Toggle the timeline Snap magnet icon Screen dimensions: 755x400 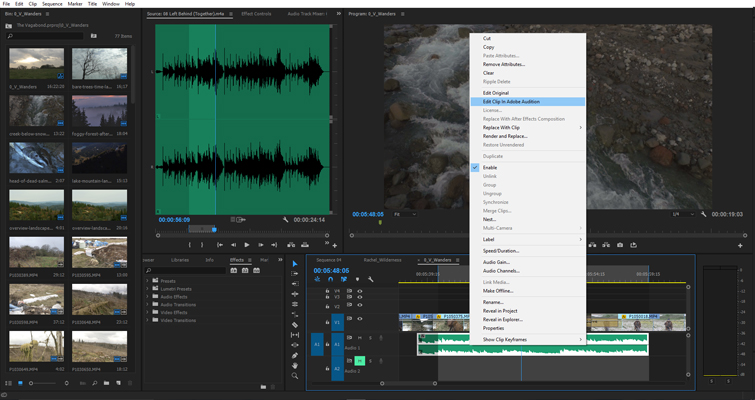331,280
